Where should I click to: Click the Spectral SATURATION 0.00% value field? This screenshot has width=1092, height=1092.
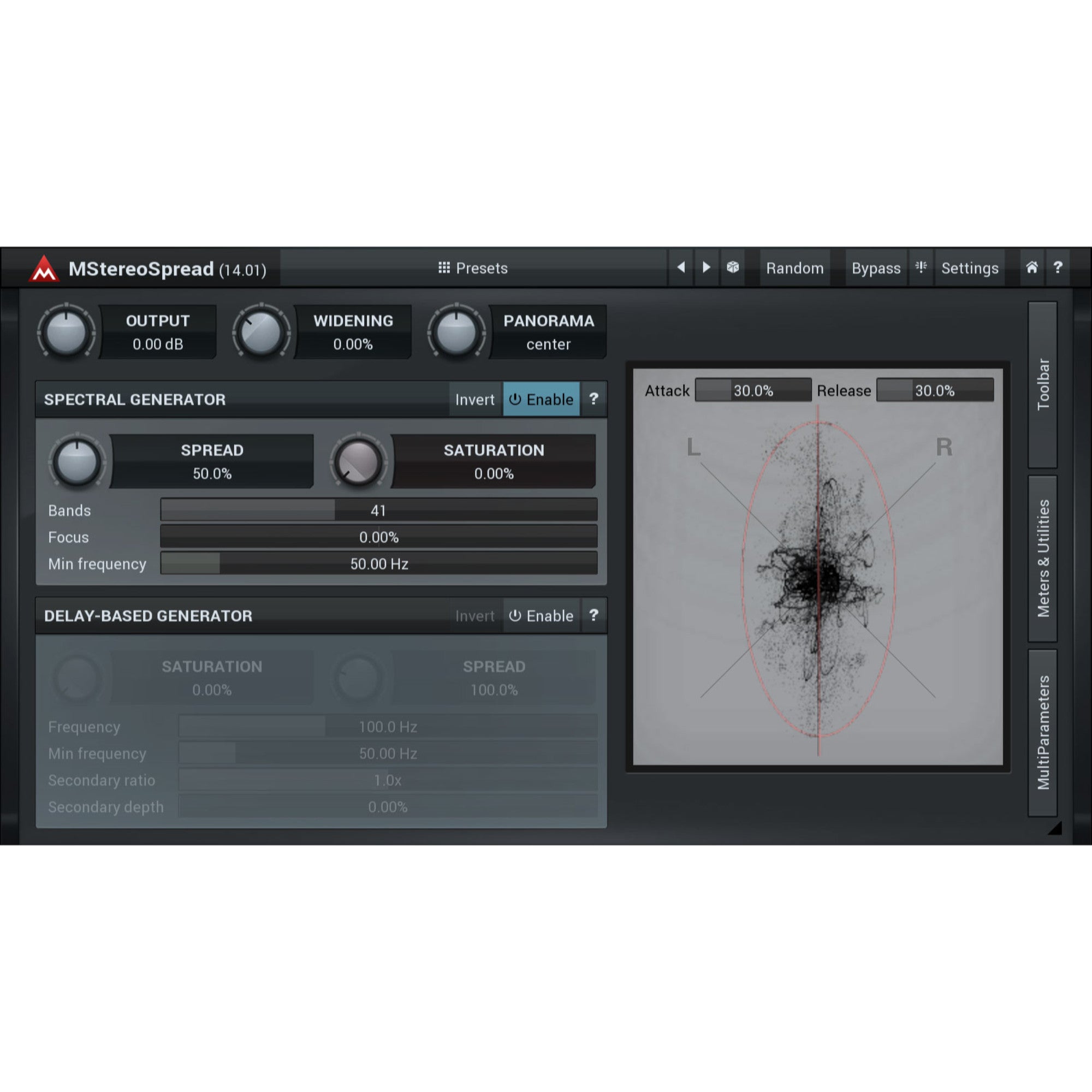tap(494, 461)
